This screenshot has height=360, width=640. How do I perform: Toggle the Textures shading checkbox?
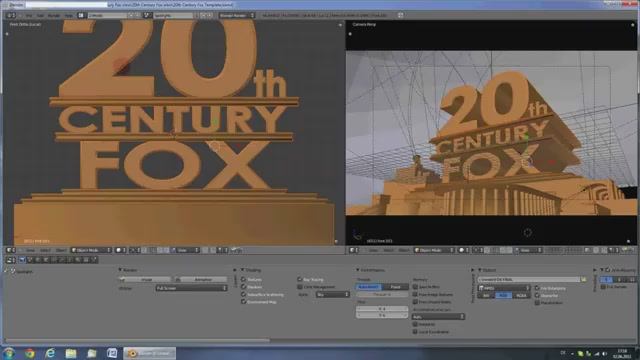244,280
